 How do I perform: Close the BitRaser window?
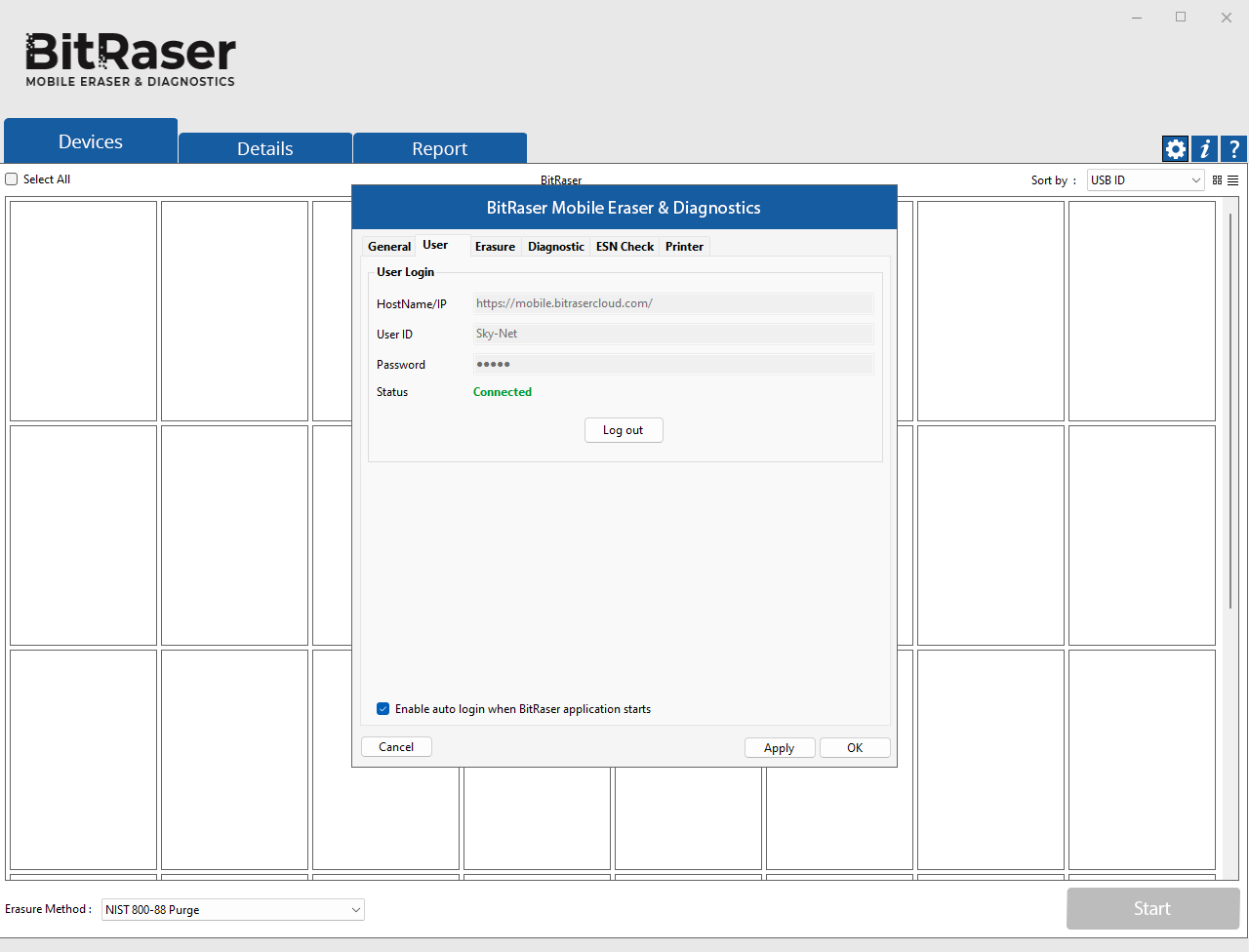coord(1227,18)
